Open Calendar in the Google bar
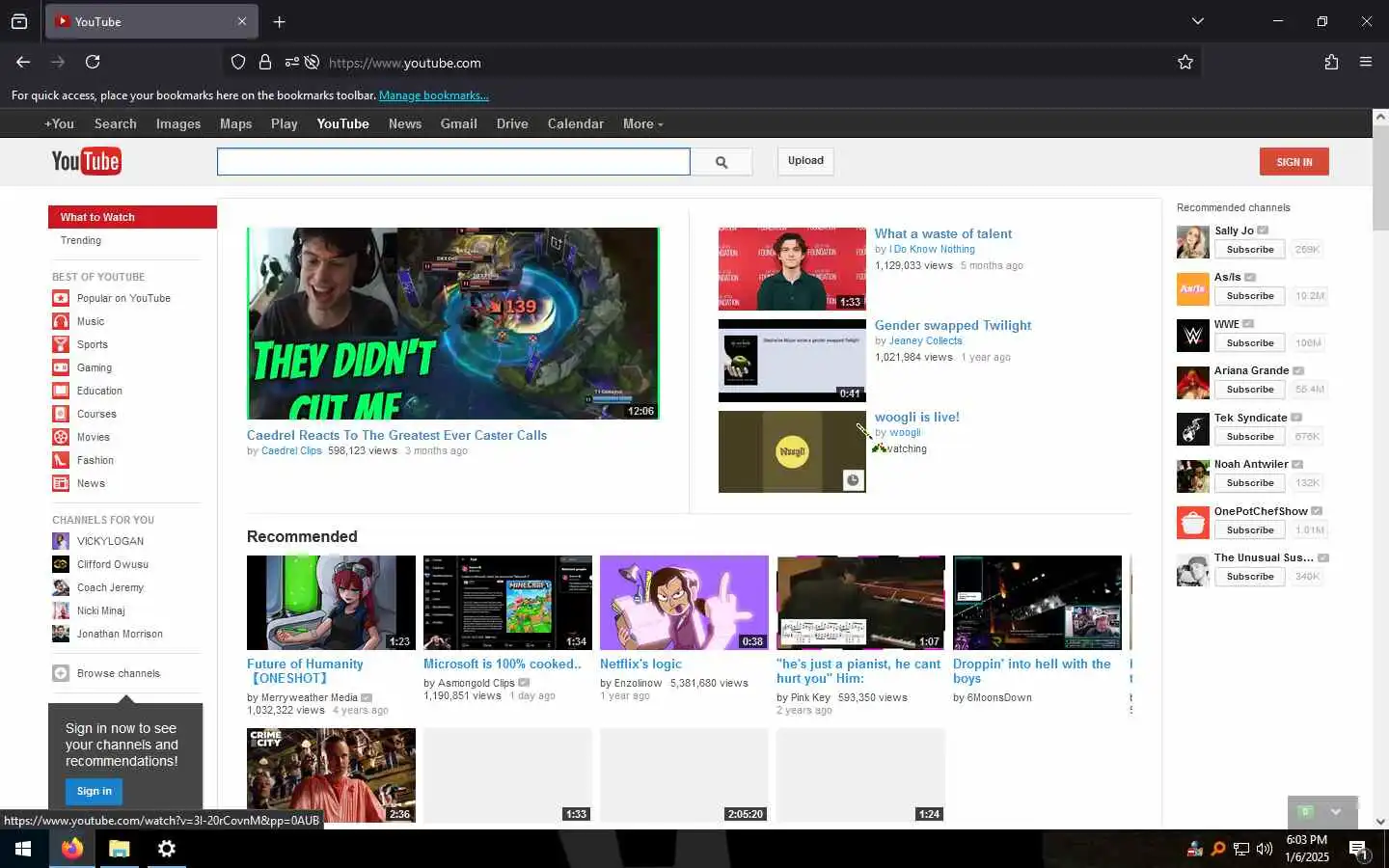Image resolution: width=1389 pixels, height=868 pixels. (x=576, y=123)
